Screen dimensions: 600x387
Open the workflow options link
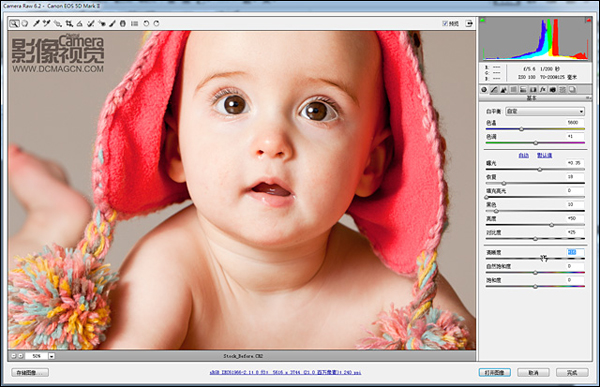[x=285, y=372]
